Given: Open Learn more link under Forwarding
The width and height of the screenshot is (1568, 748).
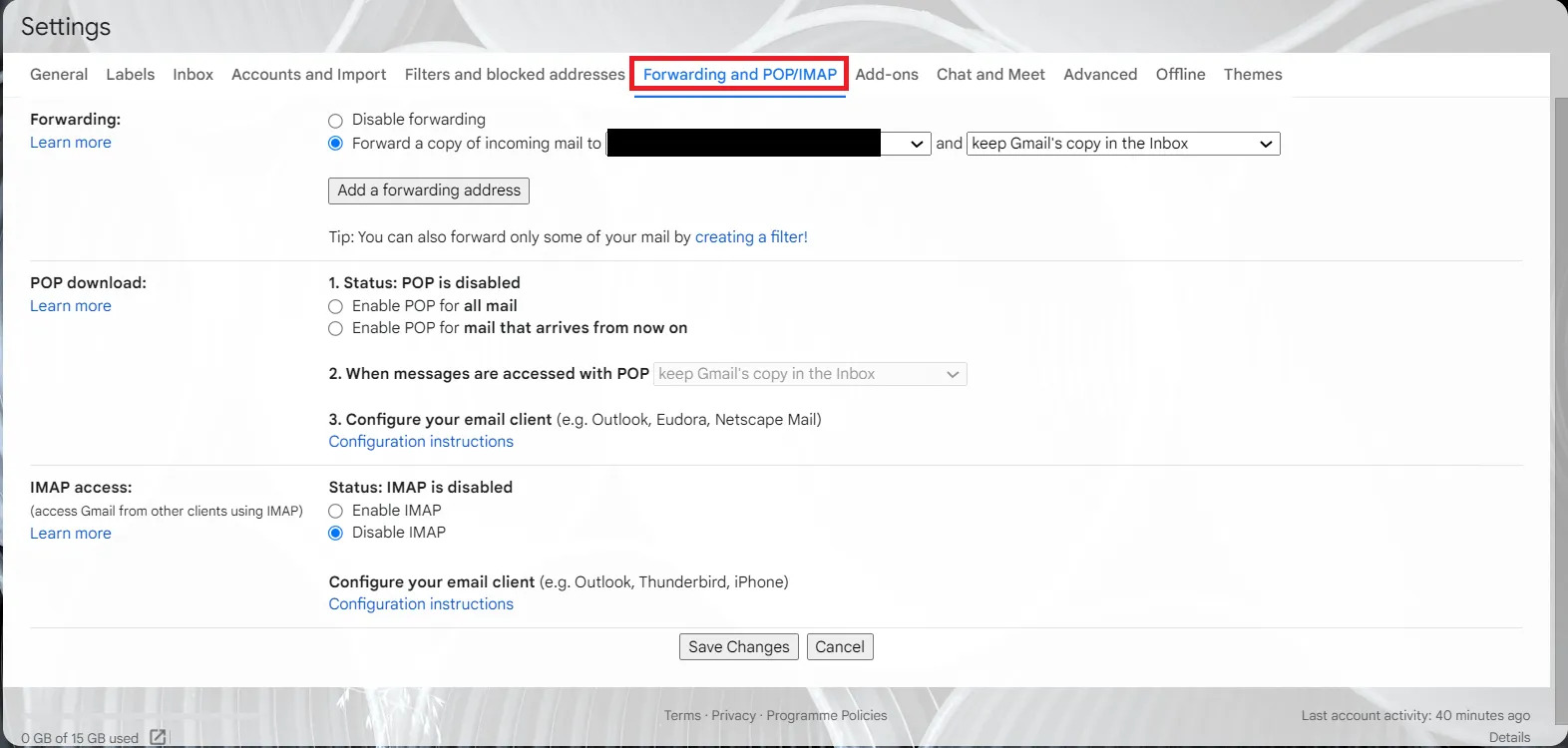Looking at the screenshot, I should click(x=71, y=143).
